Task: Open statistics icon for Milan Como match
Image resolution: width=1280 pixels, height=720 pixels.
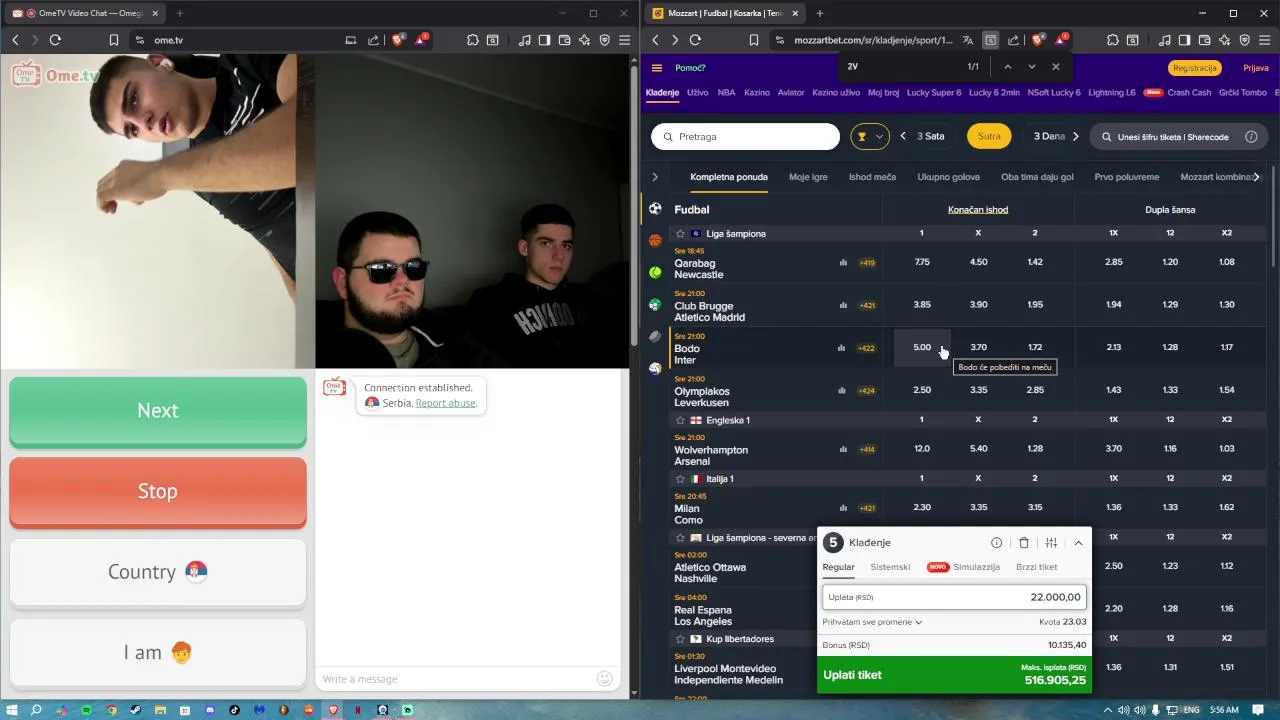Action: click(843, 508)
